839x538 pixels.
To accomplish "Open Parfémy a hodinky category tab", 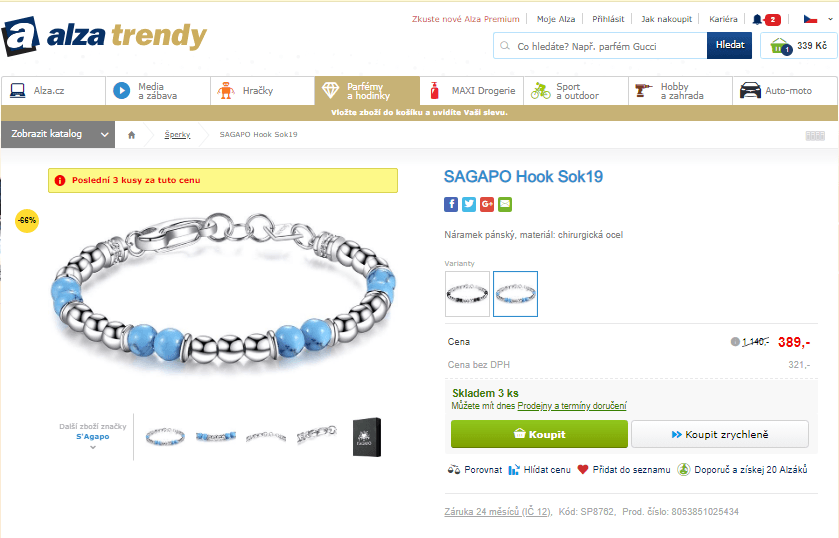I will (367, 91).
